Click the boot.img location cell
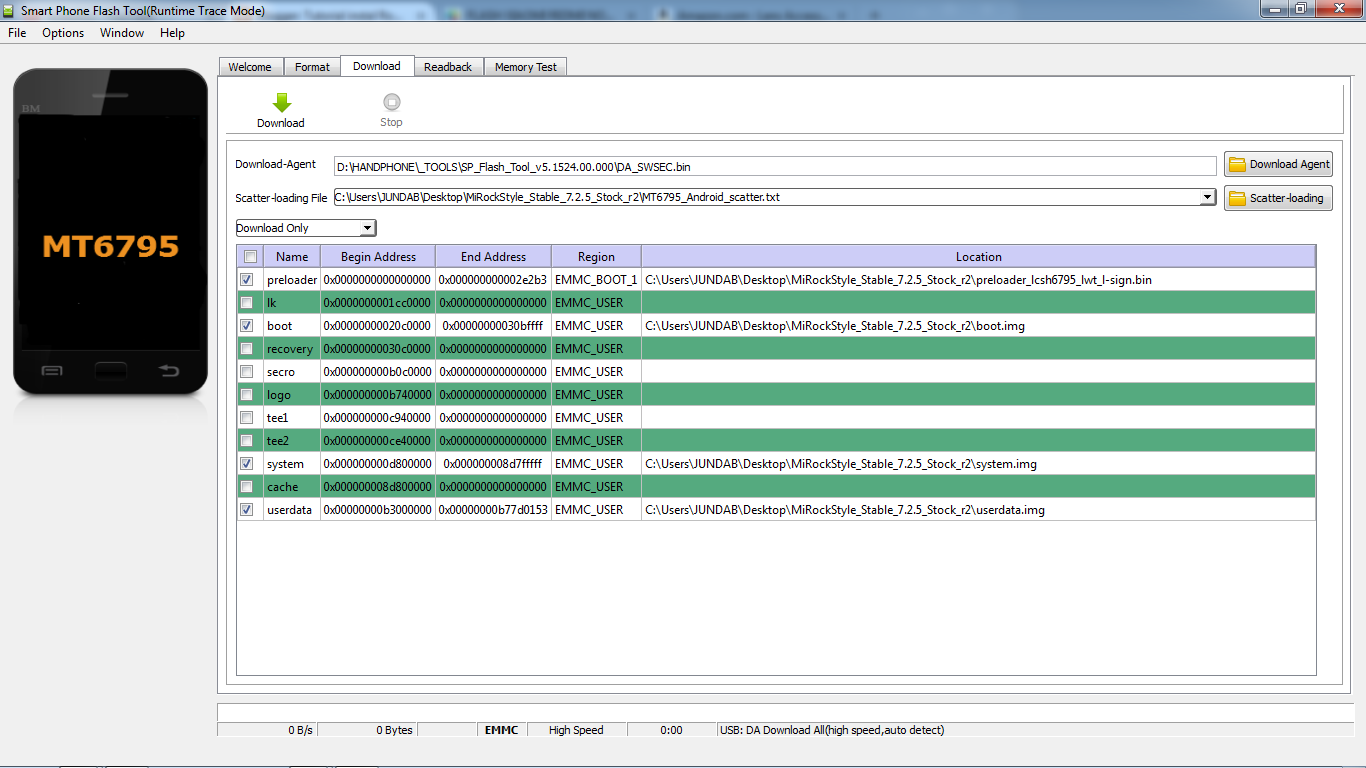 tap(978, 326)
